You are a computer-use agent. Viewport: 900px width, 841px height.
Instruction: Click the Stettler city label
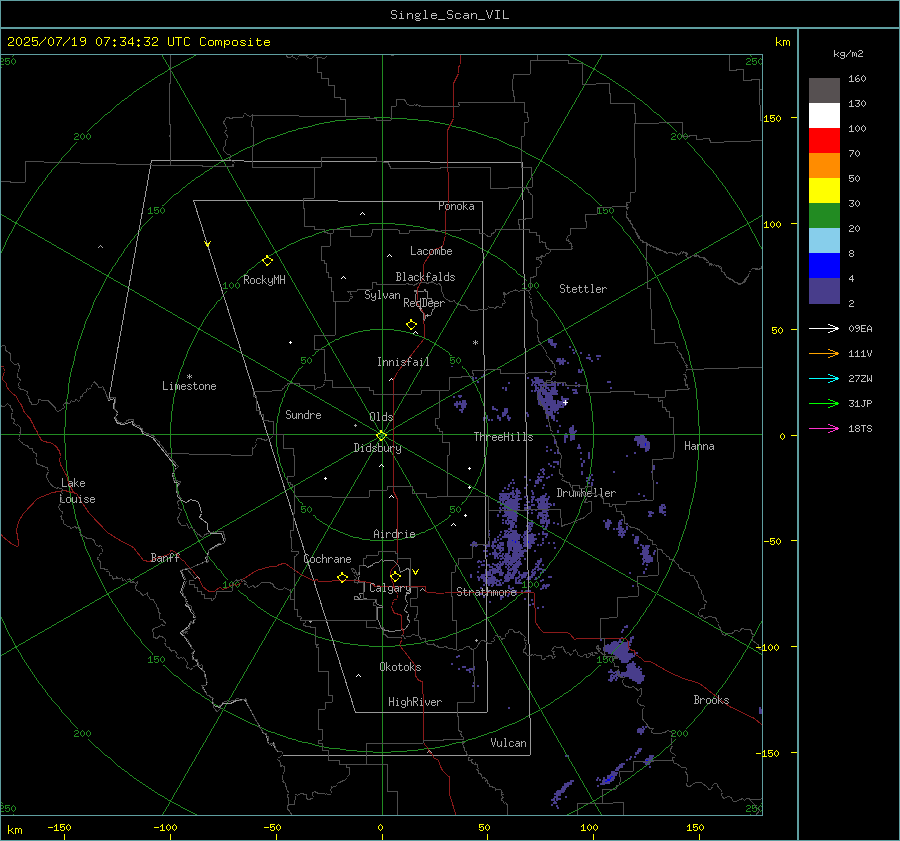tap(583, 289)
